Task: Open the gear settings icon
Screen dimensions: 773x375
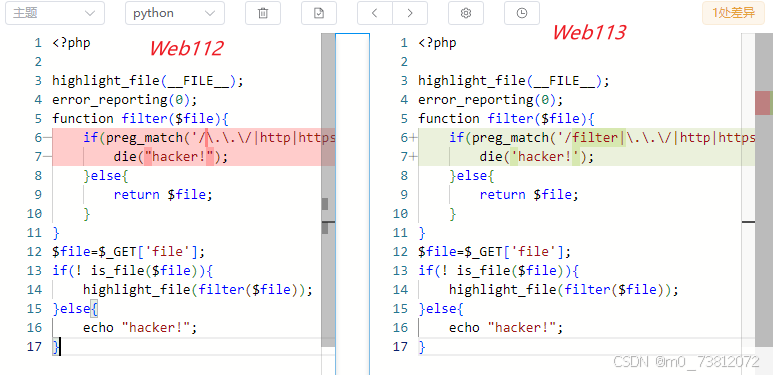Action: tap(466, 13)
